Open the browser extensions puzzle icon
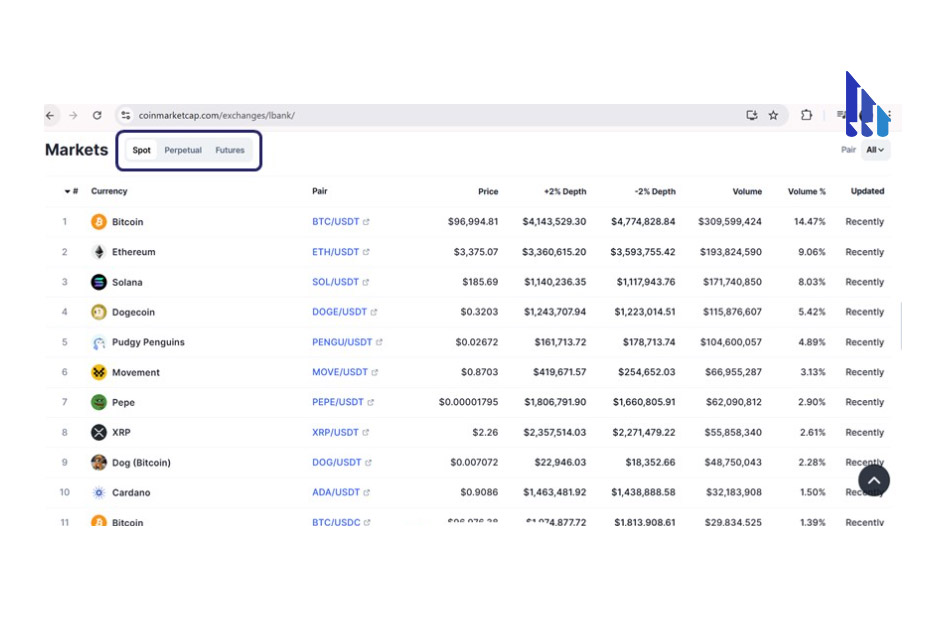Viewport: 946px width, 630px height. tap(807, 115)
